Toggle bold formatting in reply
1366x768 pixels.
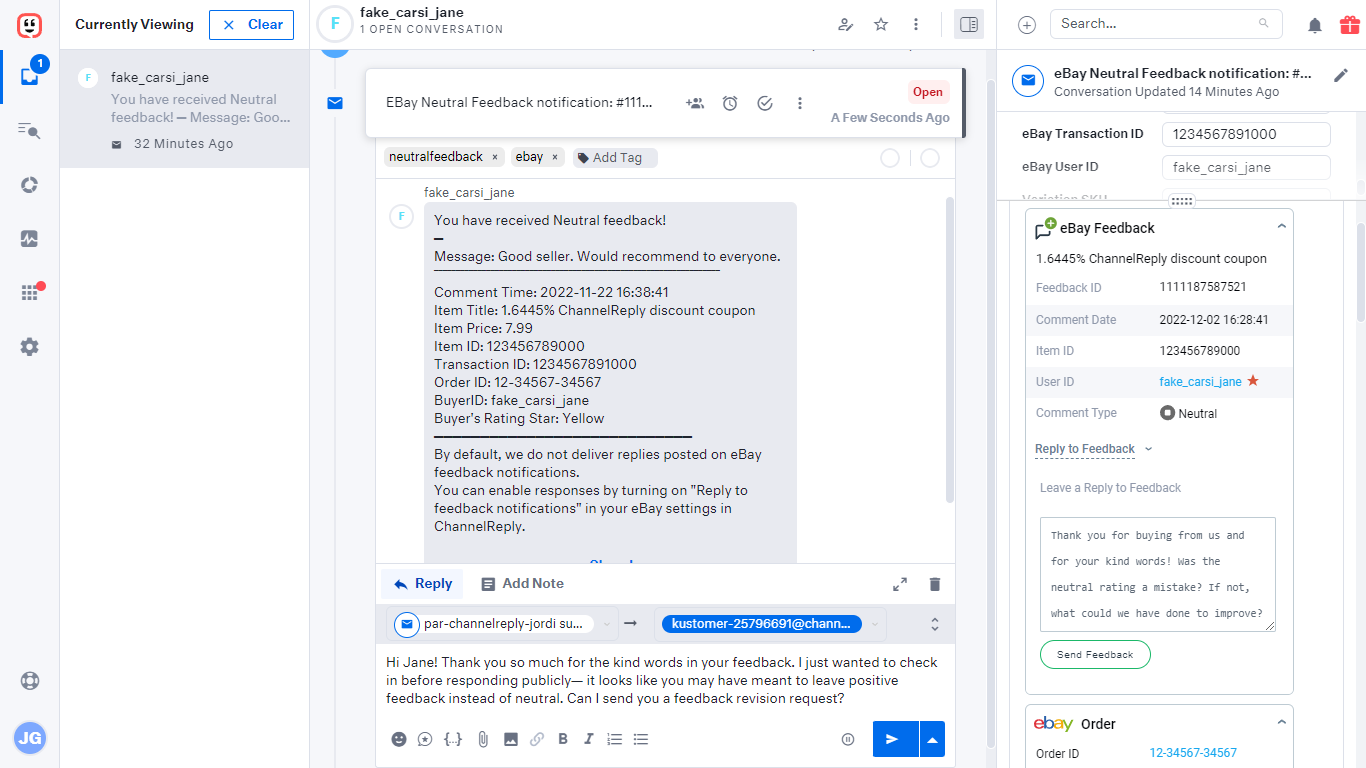(x=563, y=739)
